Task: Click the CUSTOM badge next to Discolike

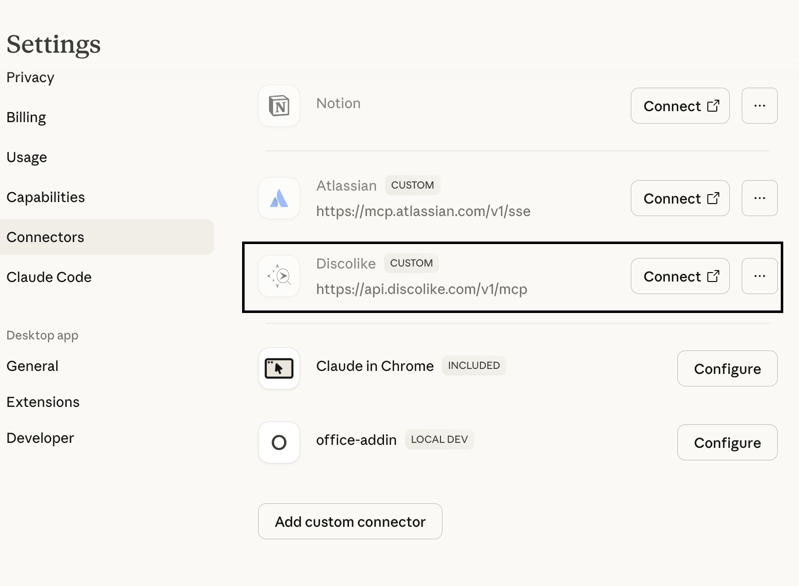Action: [x=411, y=263]
